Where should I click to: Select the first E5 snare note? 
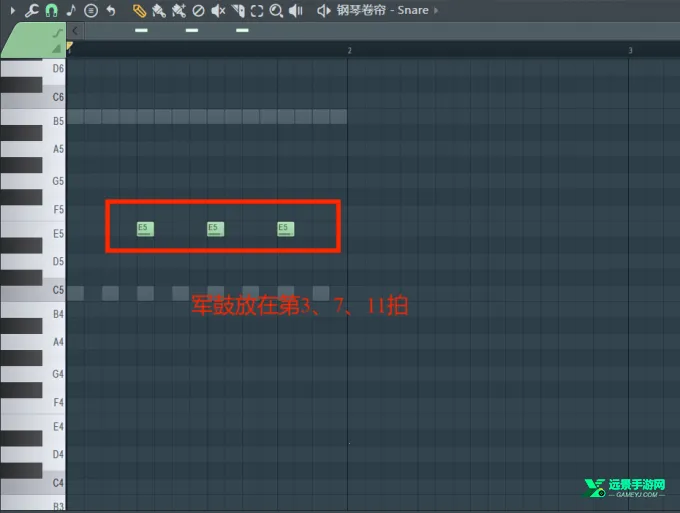point(145,229)
